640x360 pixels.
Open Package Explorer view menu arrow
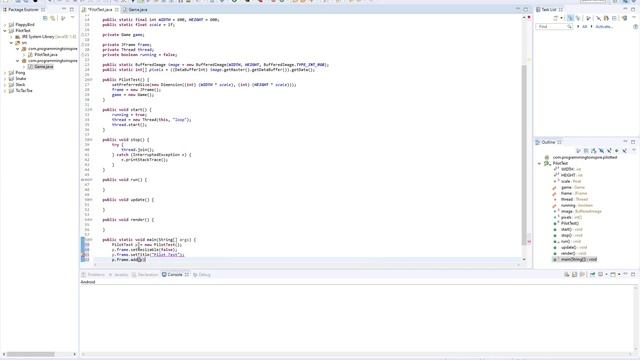coord(72,18)
